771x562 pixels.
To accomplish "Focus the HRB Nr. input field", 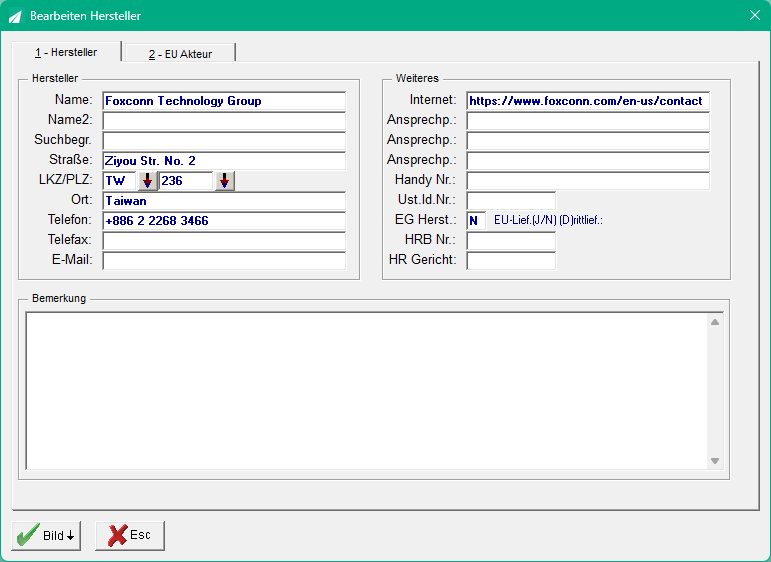I will 511,241.
